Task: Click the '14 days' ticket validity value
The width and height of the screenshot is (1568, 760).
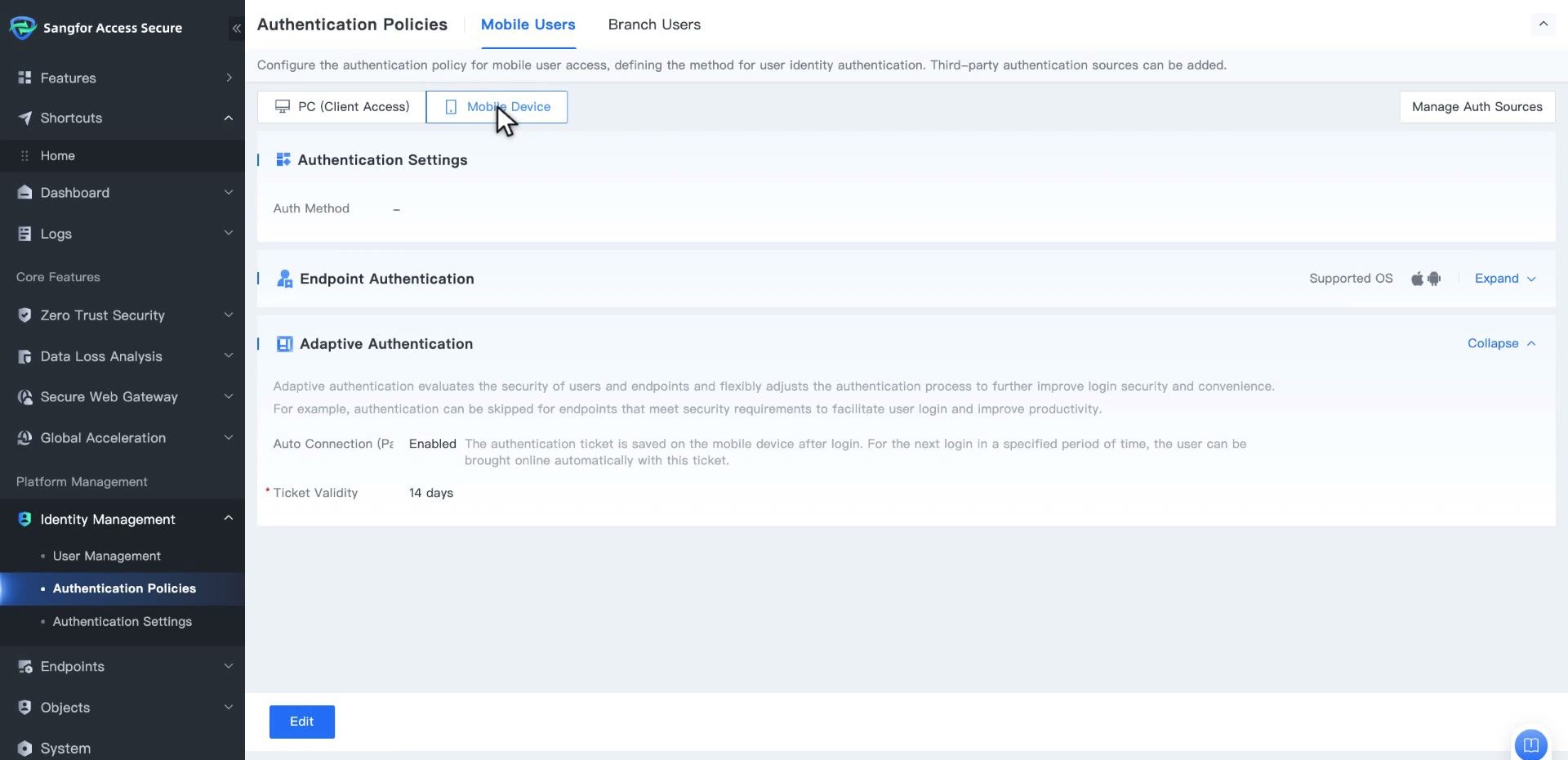Action: (431, 493)
